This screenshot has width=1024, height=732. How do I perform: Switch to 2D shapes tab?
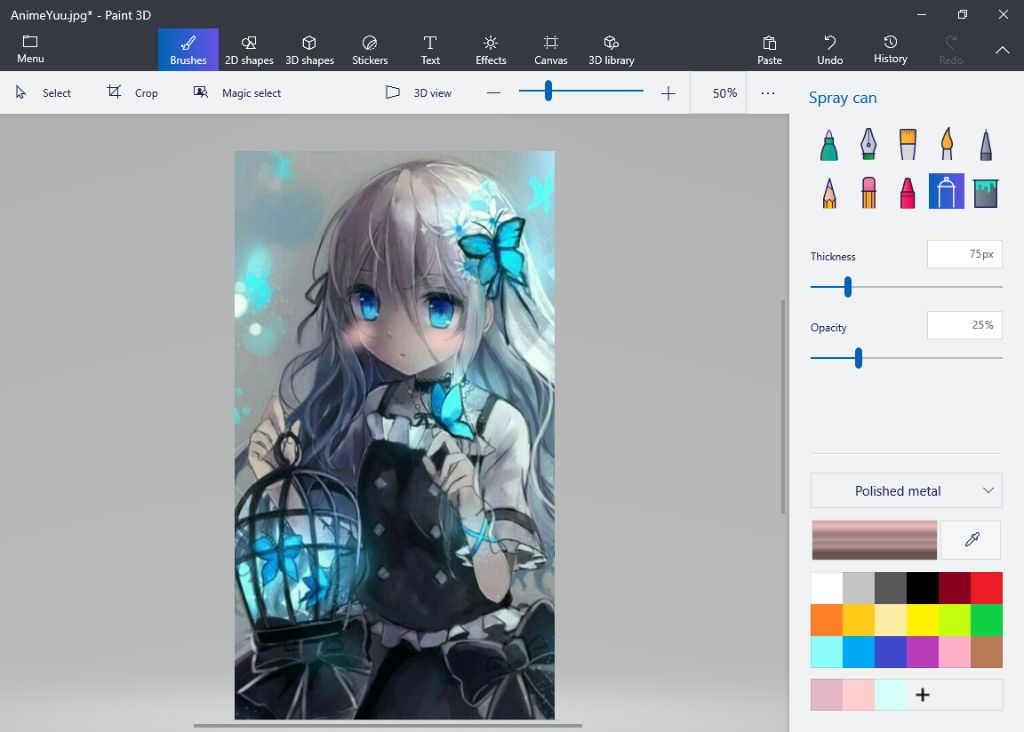249,50
